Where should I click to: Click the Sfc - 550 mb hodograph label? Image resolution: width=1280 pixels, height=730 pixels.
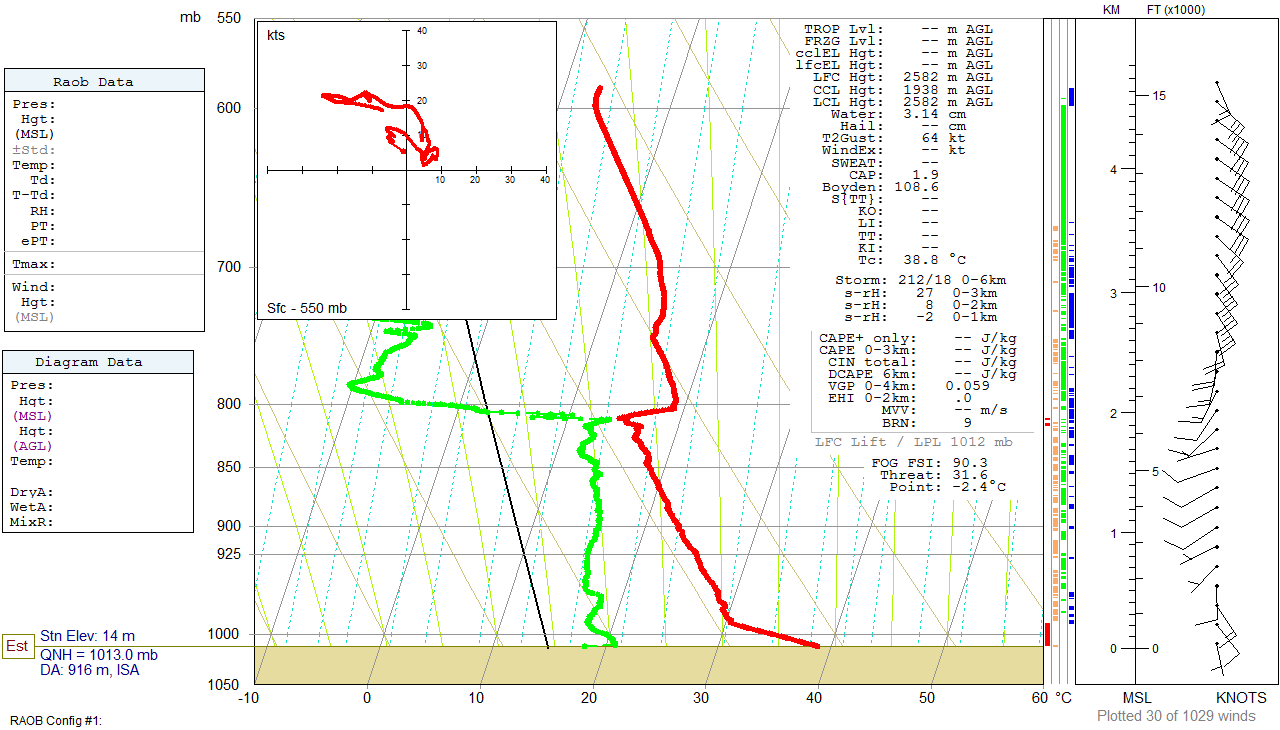coord(307,308)
